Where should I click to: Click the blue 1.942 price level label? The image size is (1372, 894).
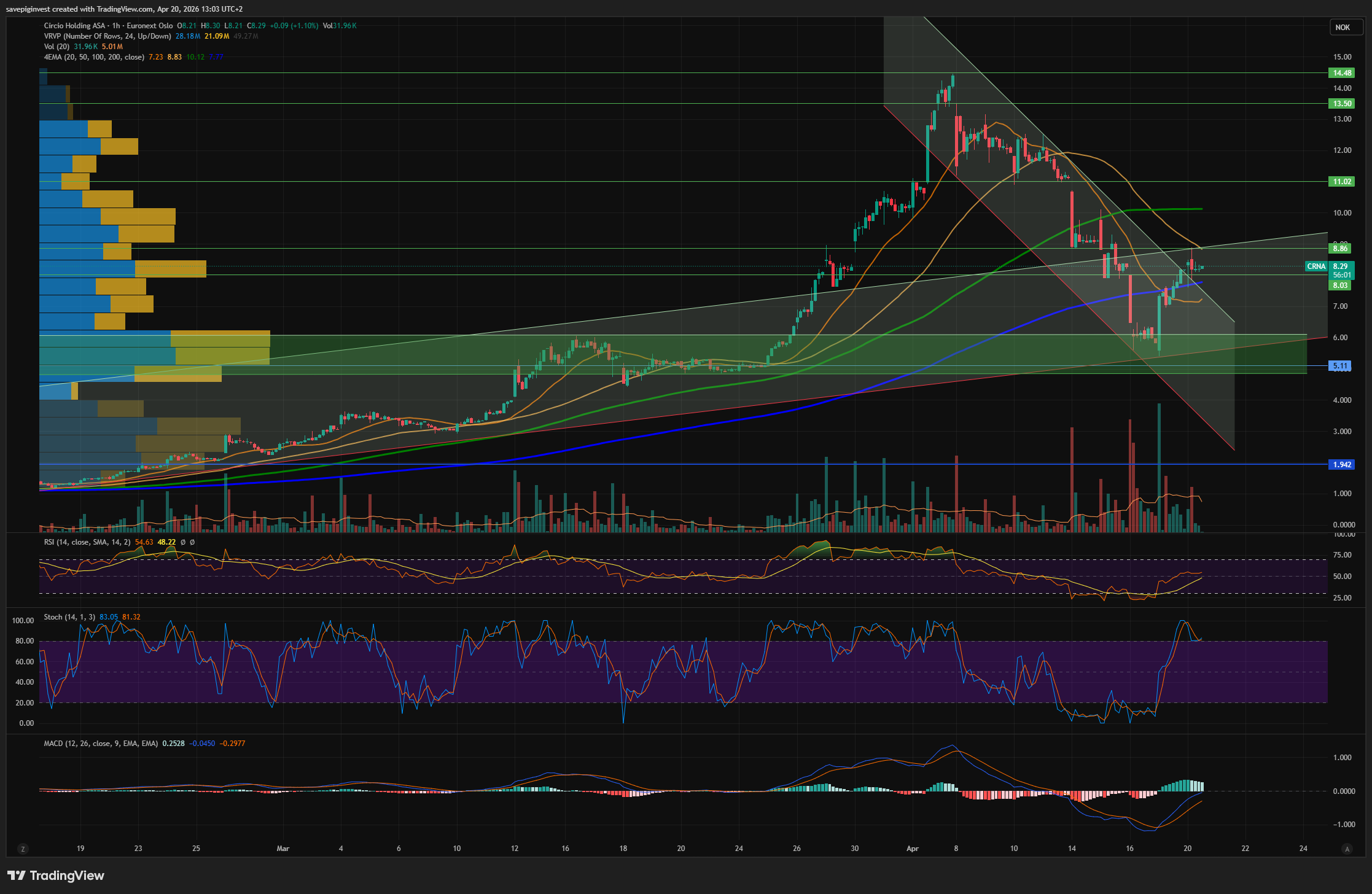[1341, 465]
